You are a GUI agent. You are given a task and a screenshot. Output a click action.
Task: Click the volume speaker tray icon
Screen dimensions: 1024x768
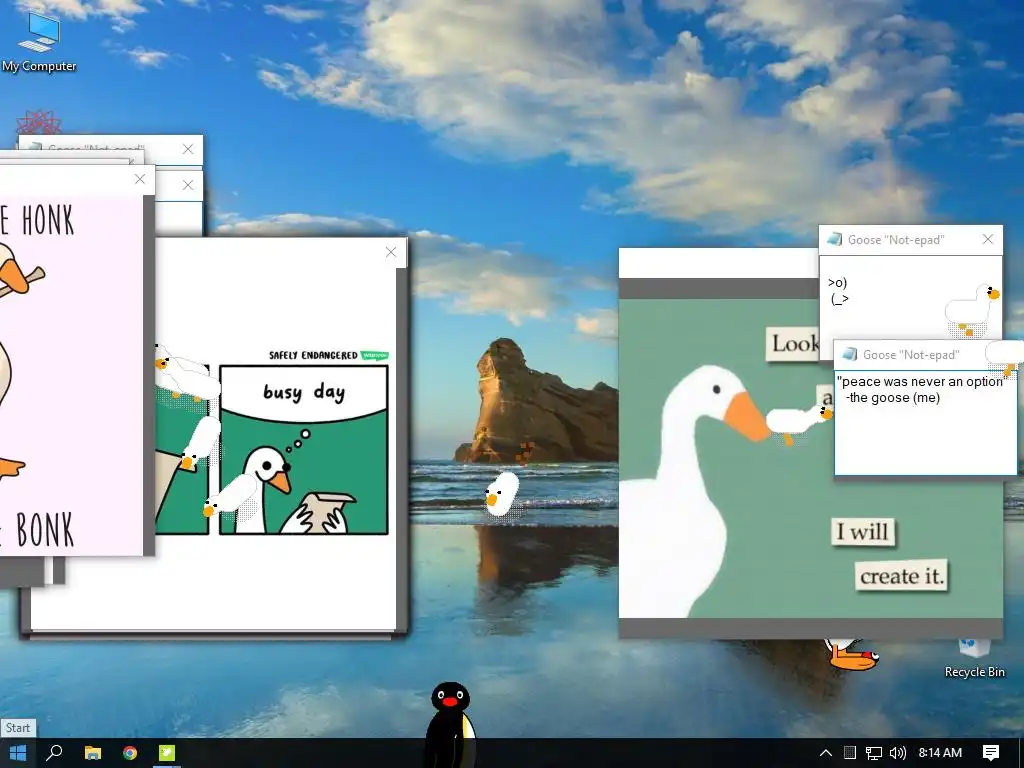898,753
